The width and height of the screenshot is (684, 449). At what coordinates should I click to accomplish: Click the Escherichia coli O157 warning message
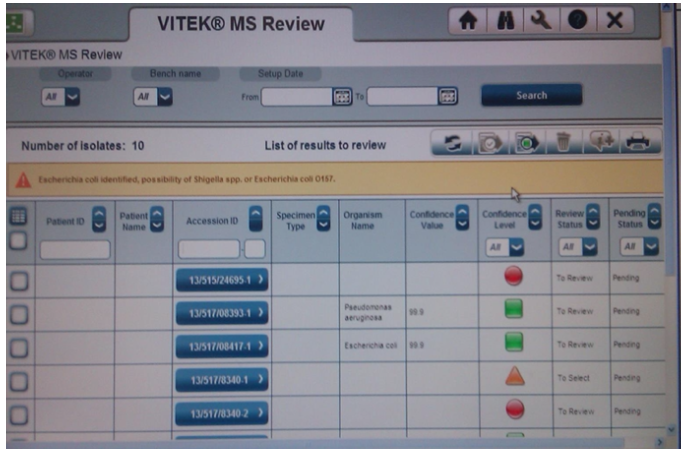click(x=187, y=179)
